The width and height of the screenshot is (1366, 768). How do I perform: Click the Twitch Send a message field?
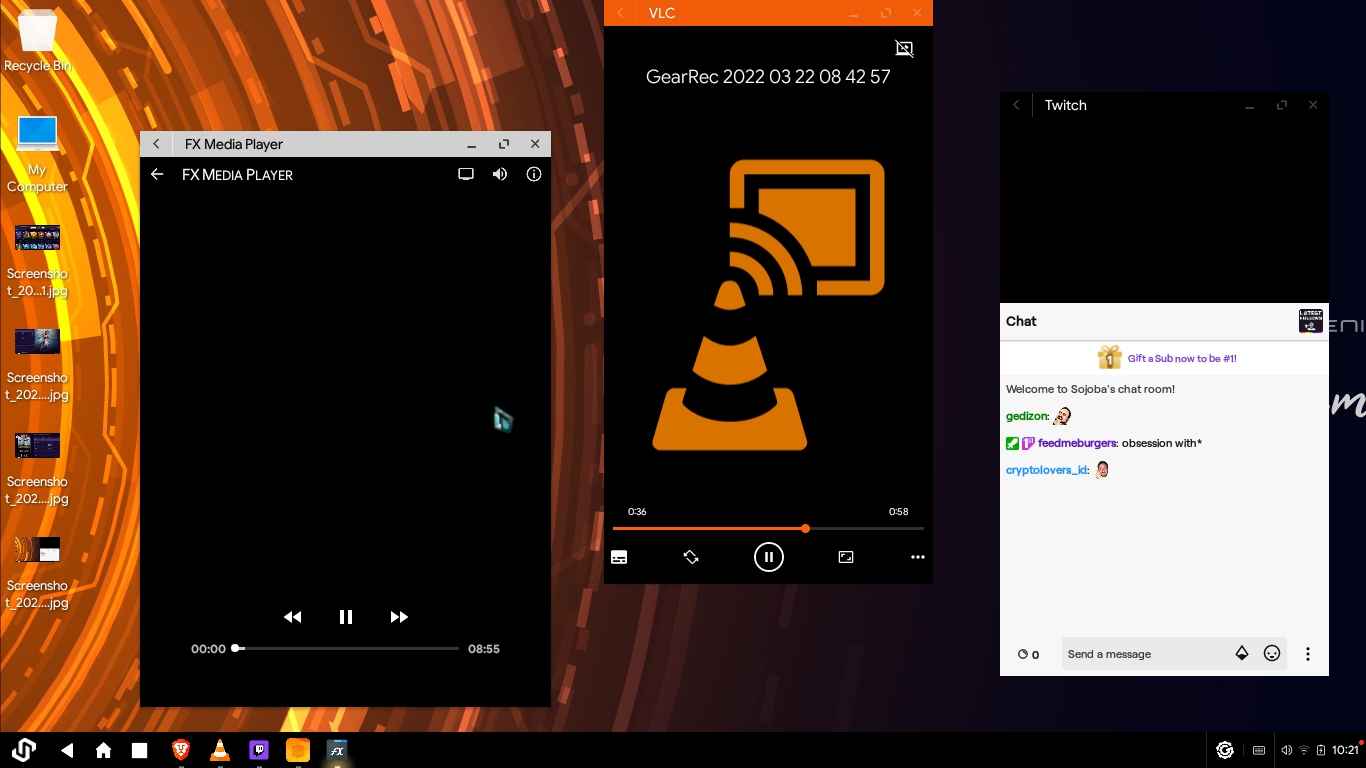point(1144,654)
